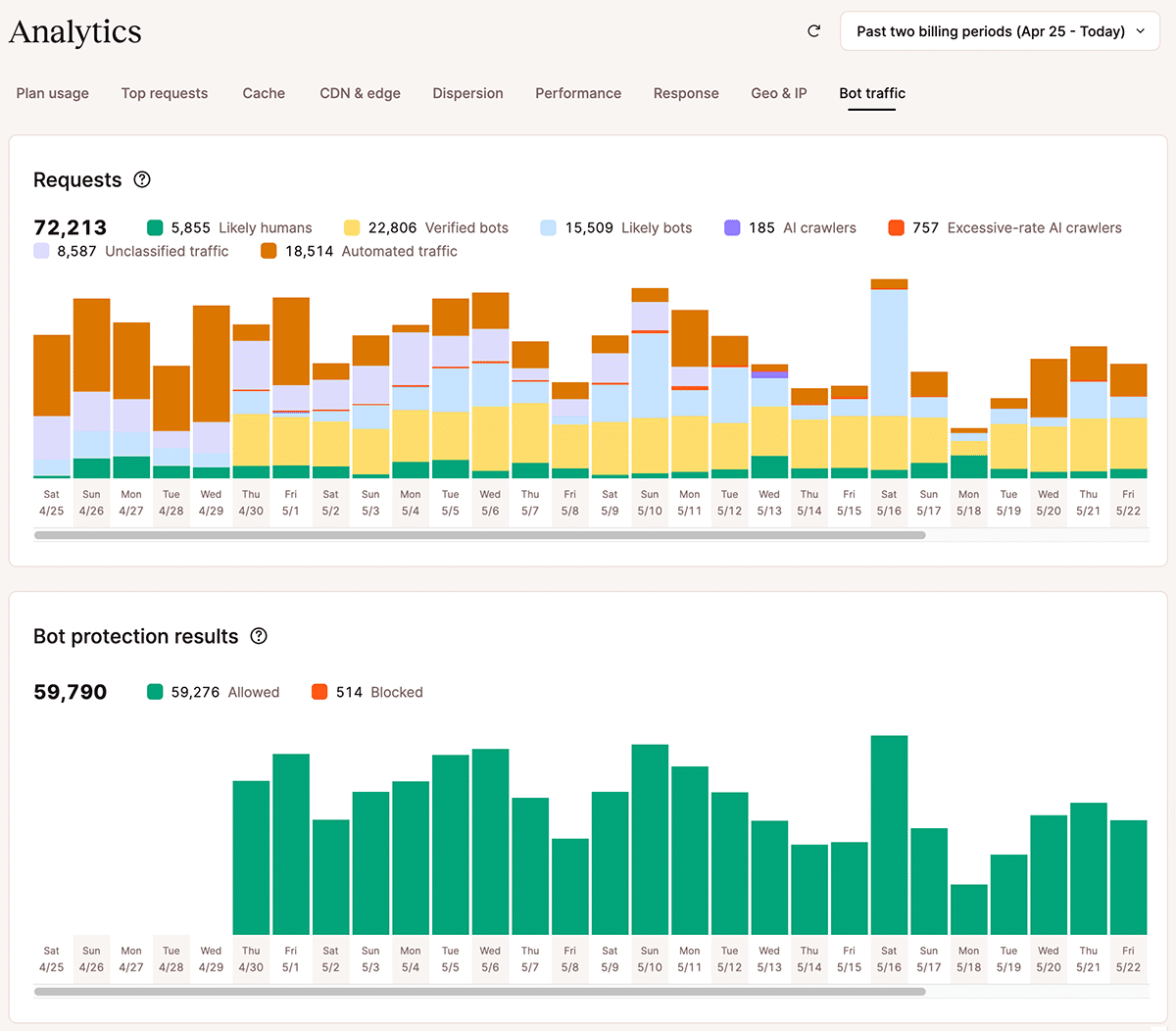This screenshot has height=1031, width=1176.
Task: Toggle Excessive-rate AI crawlers legend swatch
Action: click(896, 227)
